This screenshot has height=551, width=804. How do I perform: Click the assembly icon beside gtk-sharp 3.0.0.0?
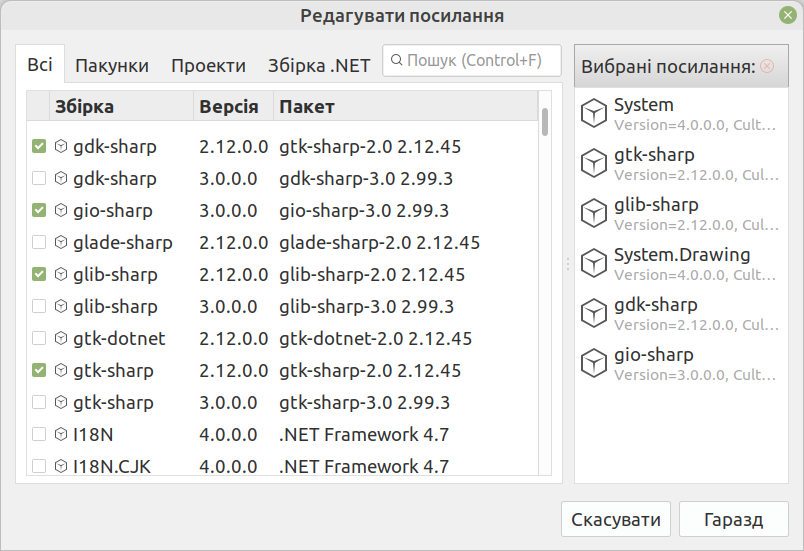pos(61,402)
